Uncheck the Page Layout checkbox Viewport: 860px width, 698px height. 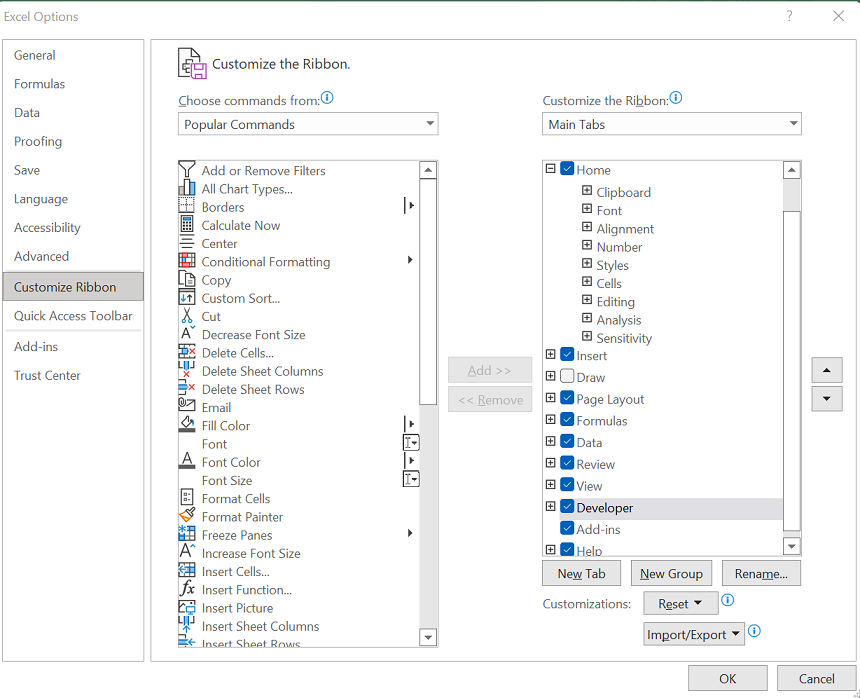pos(567,398)
